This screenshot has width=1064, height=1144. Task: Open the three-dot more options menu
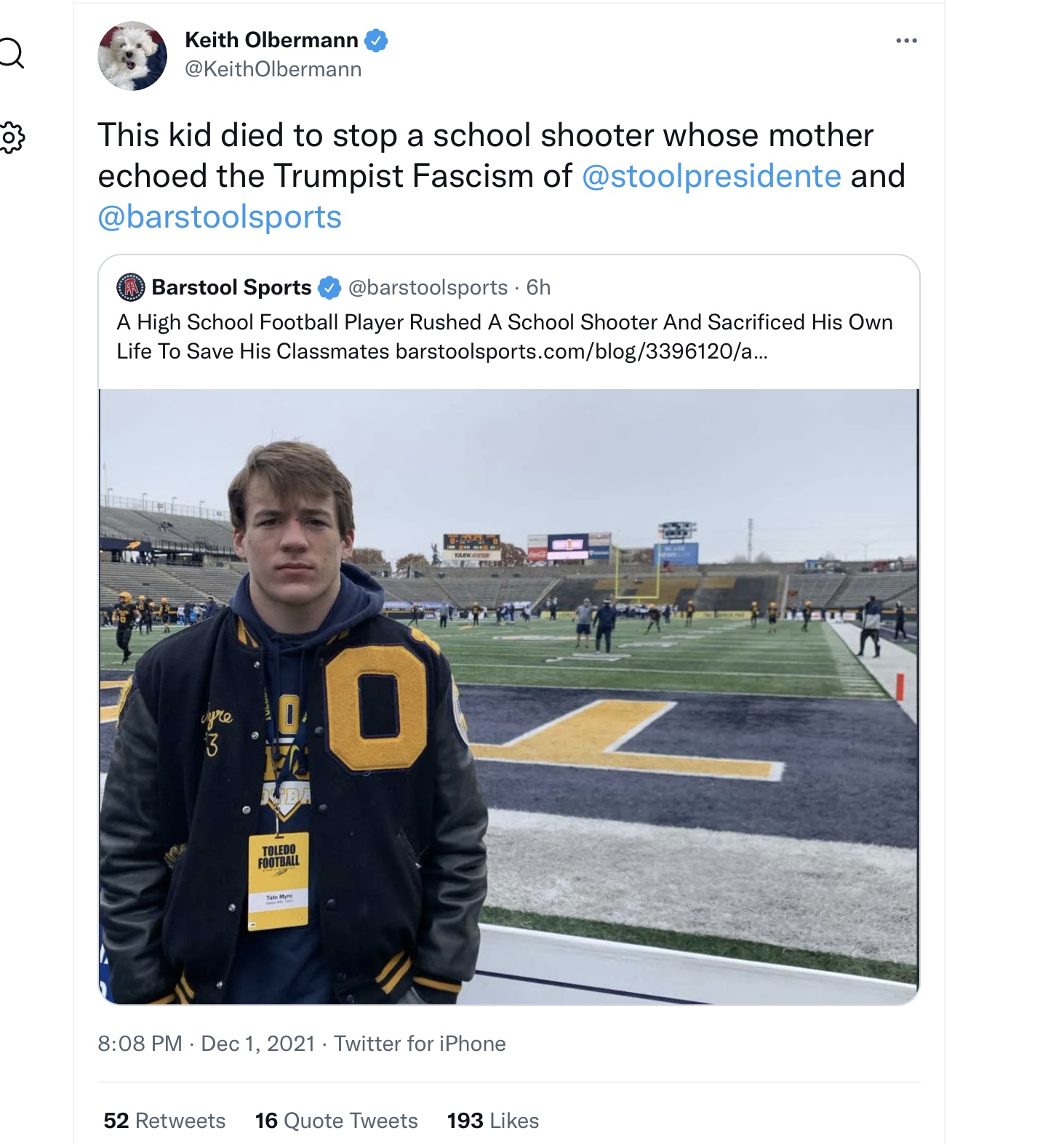[906, 41]
